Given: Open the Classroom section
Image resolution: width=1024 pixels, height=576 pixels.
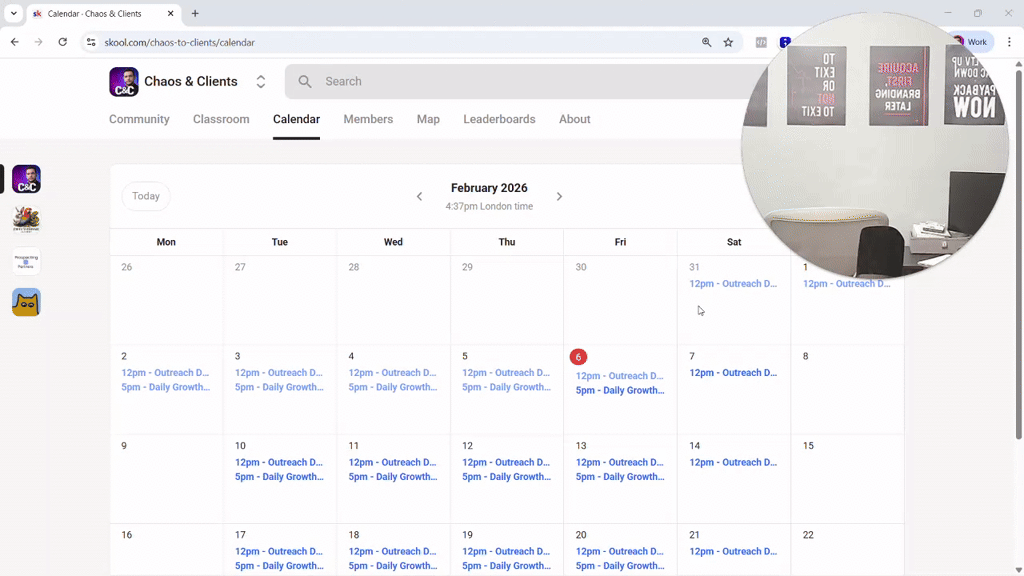Looking at the screenshot, I should (221, 119).
